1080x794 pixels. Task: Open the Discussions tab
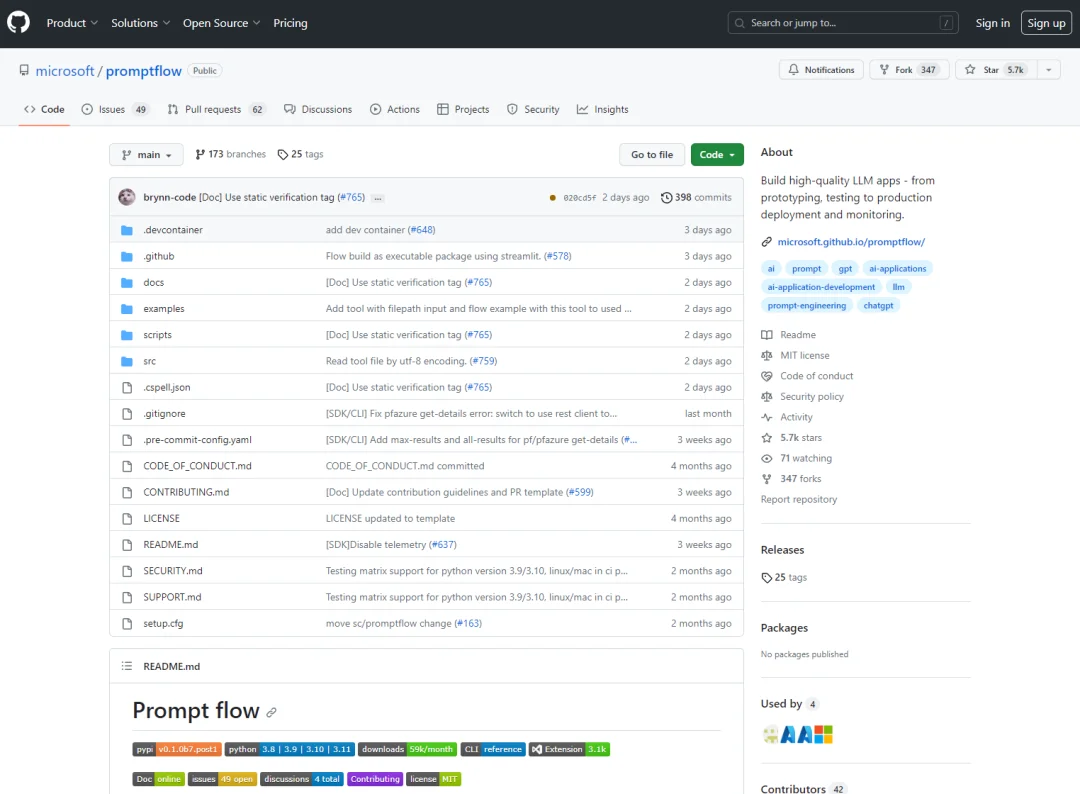point(318,109)
